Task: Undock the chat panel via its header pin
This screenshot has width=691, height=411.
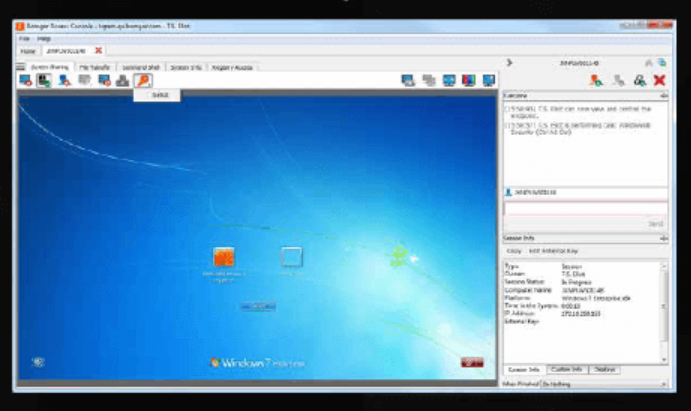Action: click(664, 96)
